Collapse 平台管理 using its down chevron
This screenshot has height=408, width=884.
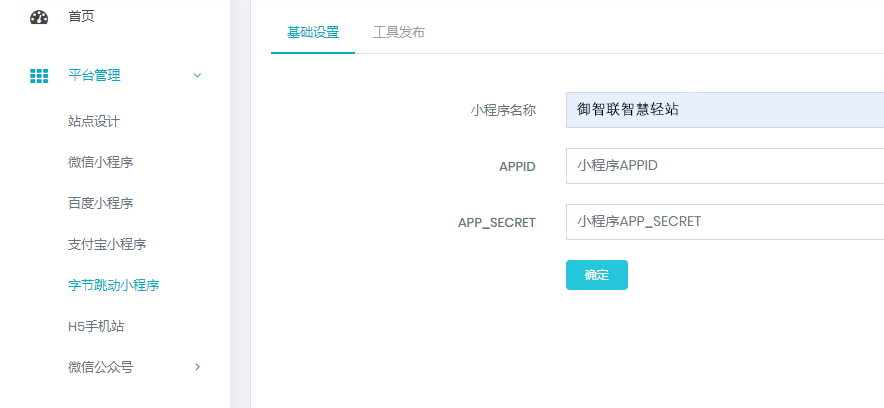(x=197, y=75)
